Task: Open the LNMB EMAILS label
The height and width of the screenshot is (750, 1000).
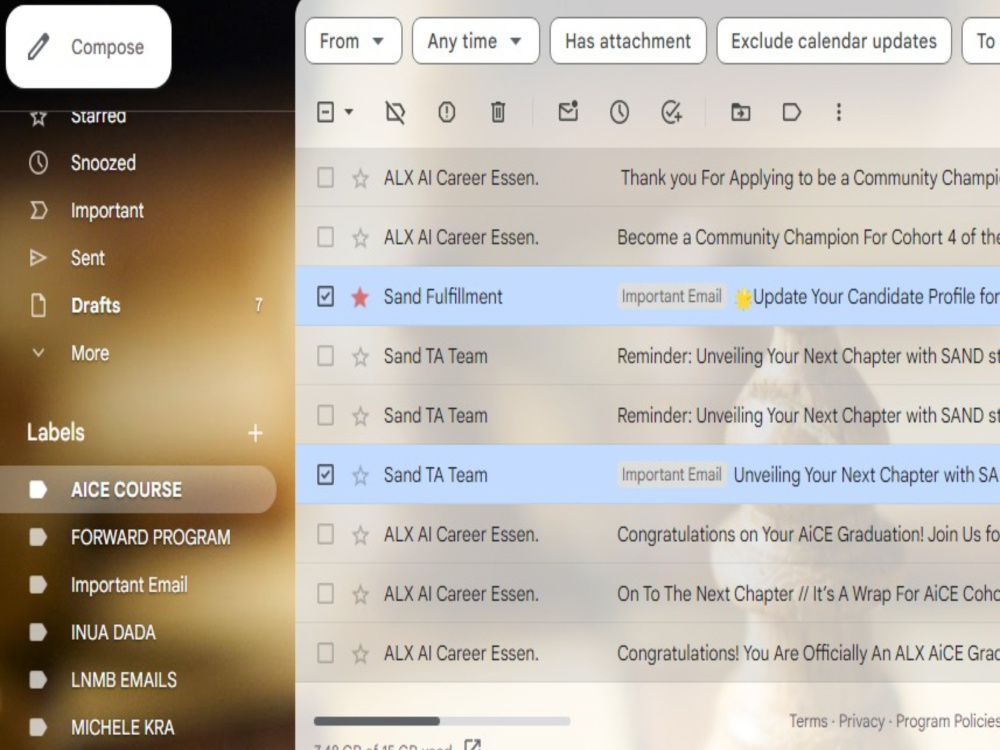Action: coord(124,680)
